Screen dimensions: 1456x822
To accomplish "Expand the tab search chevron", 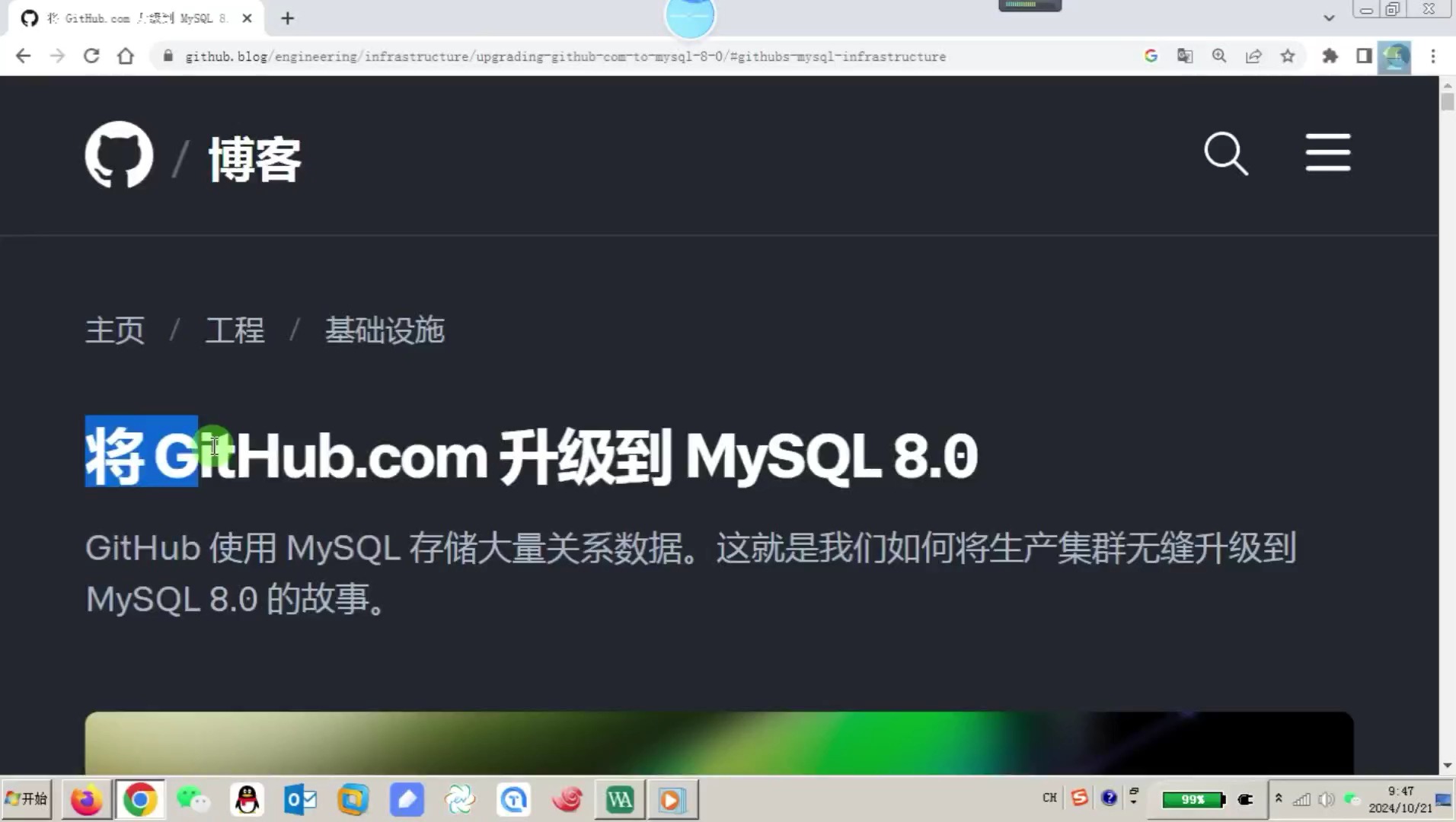I will pos(1329,18).
